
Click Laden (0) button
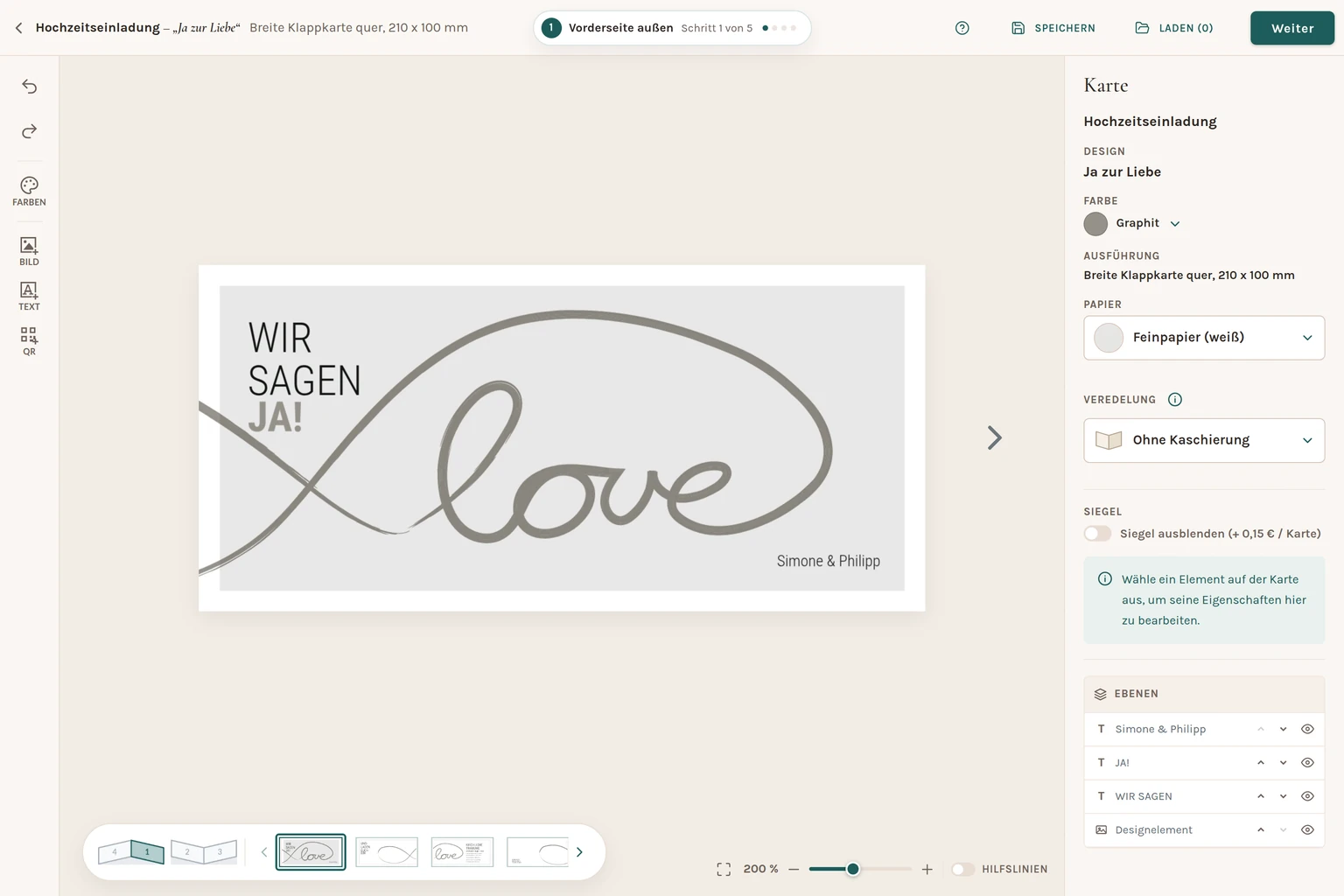point(1174,28)
